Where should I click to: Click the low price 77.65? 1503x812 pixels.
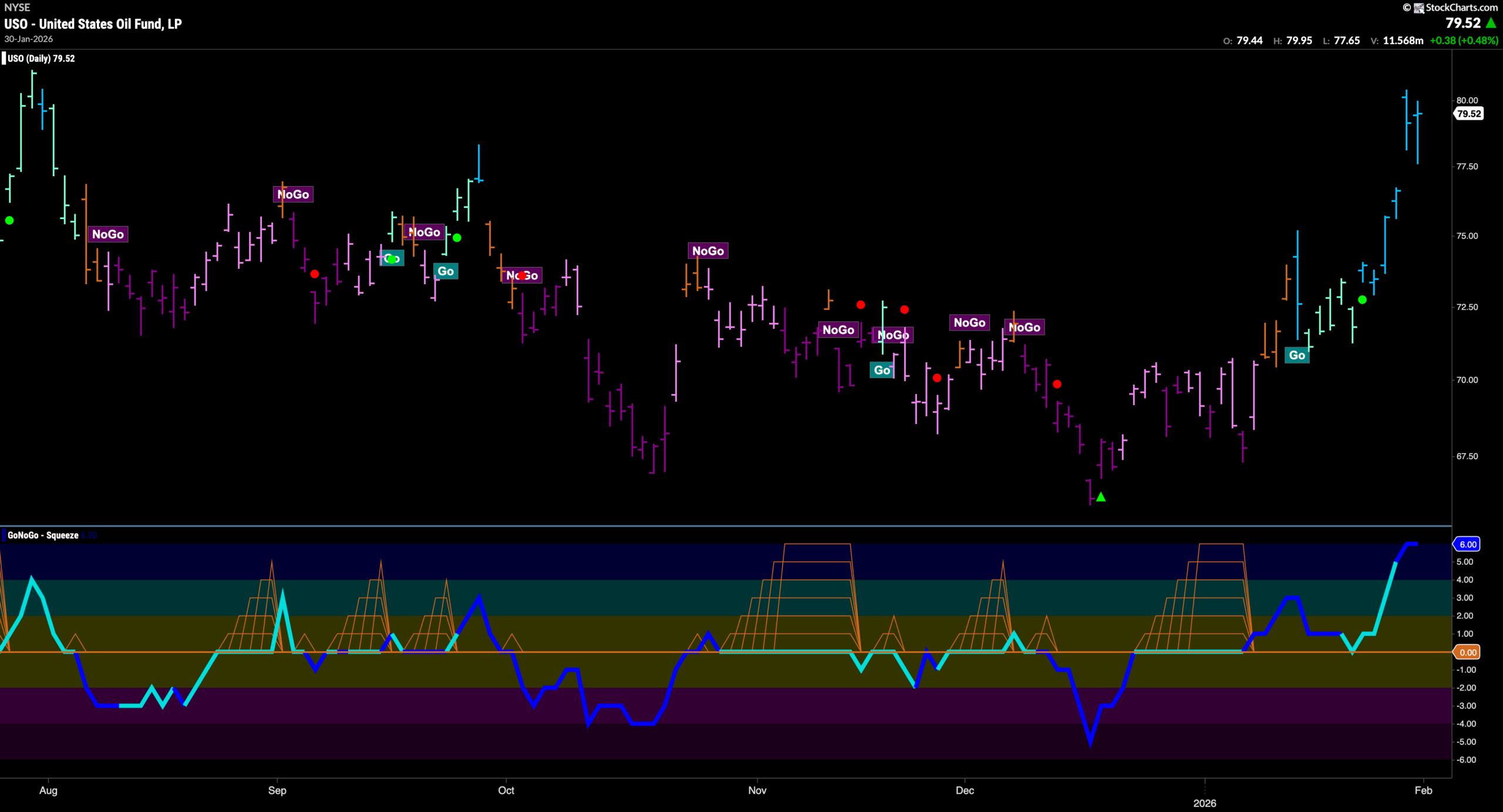pyautogui.click(x=1347, y=41)
